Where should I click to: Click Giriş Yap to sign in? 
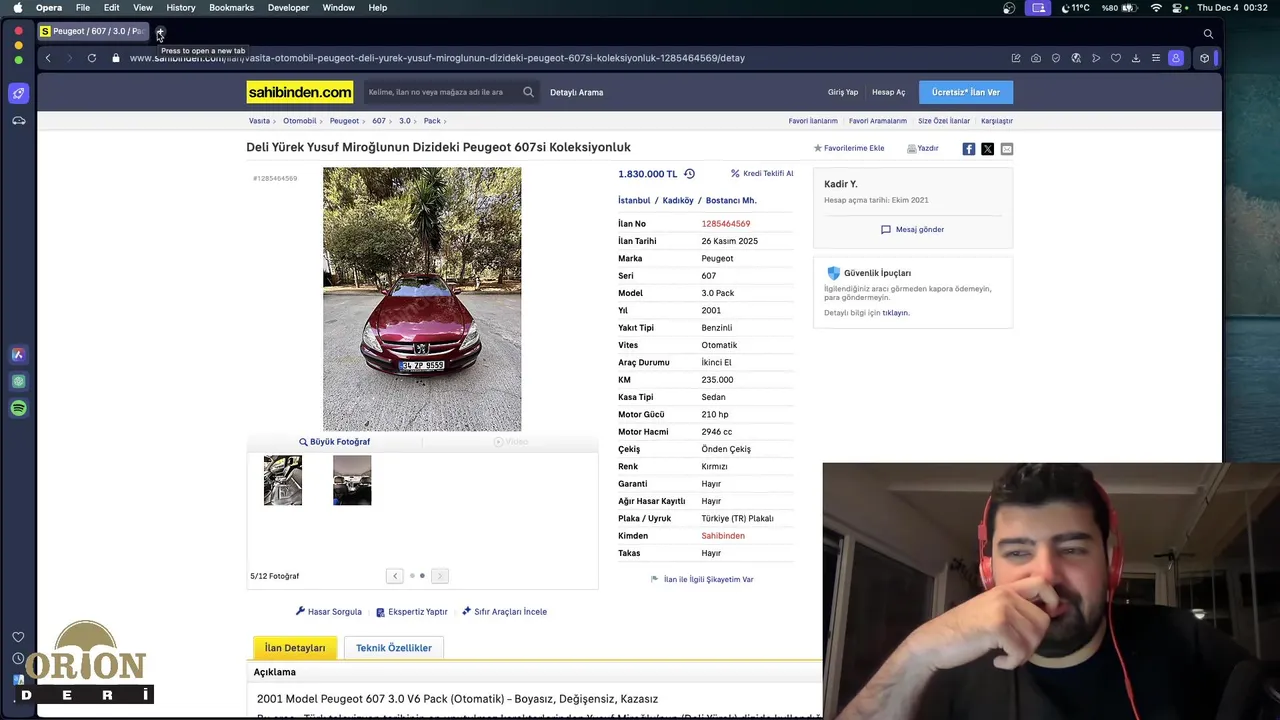[843, 92]
